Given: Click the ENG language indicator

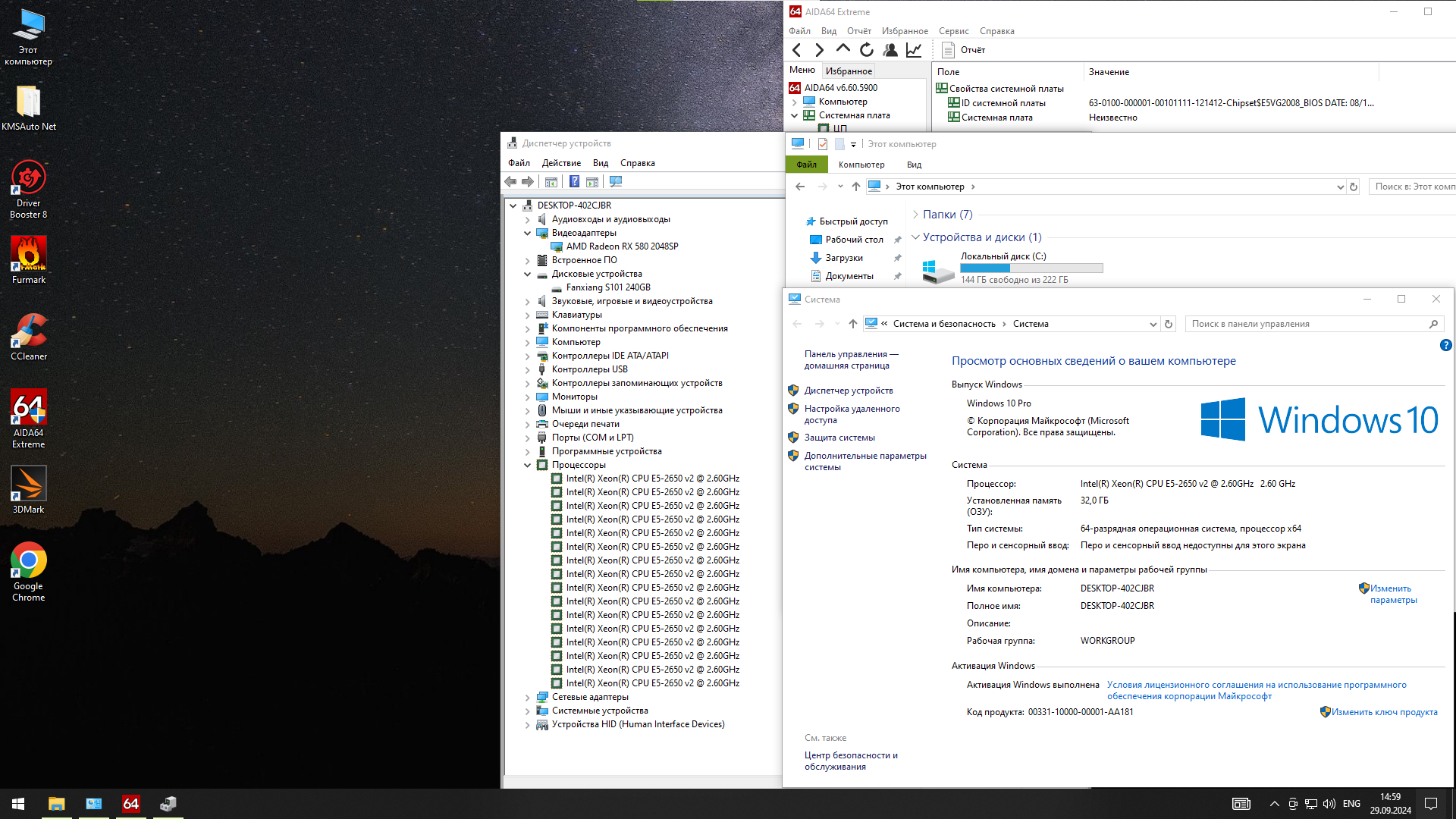Looking at the screenshot, I should click(x=1351, y=804).
